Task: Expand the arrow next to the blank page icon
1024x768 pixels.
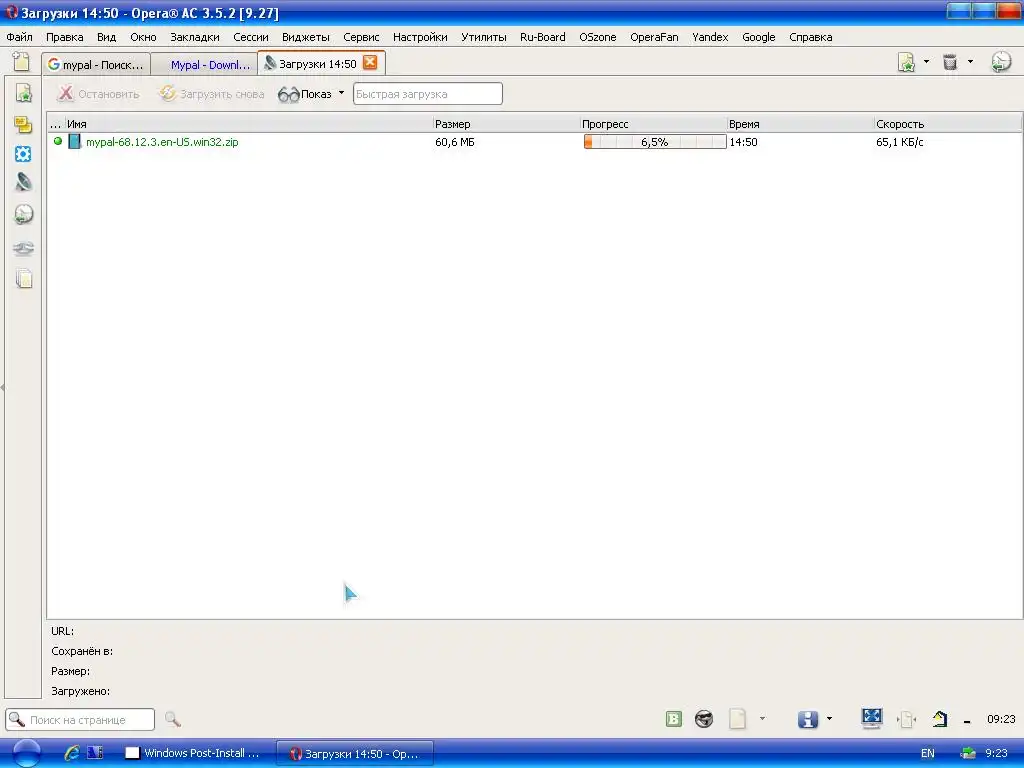Action: click(762, 719)
